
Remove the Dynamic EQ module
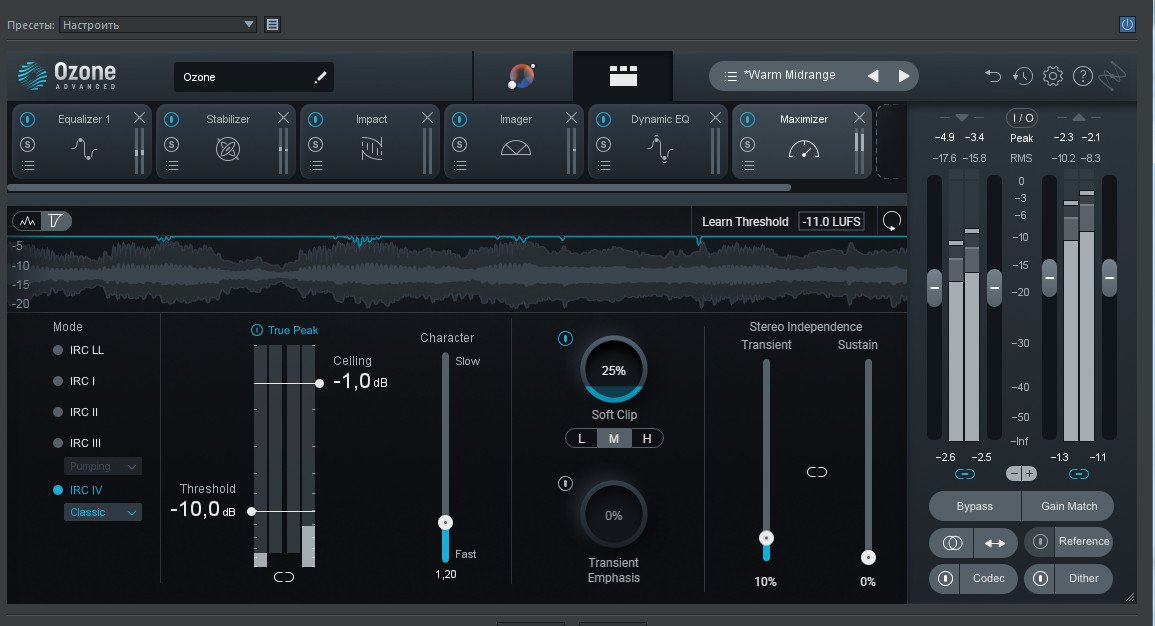pos(715,118)
